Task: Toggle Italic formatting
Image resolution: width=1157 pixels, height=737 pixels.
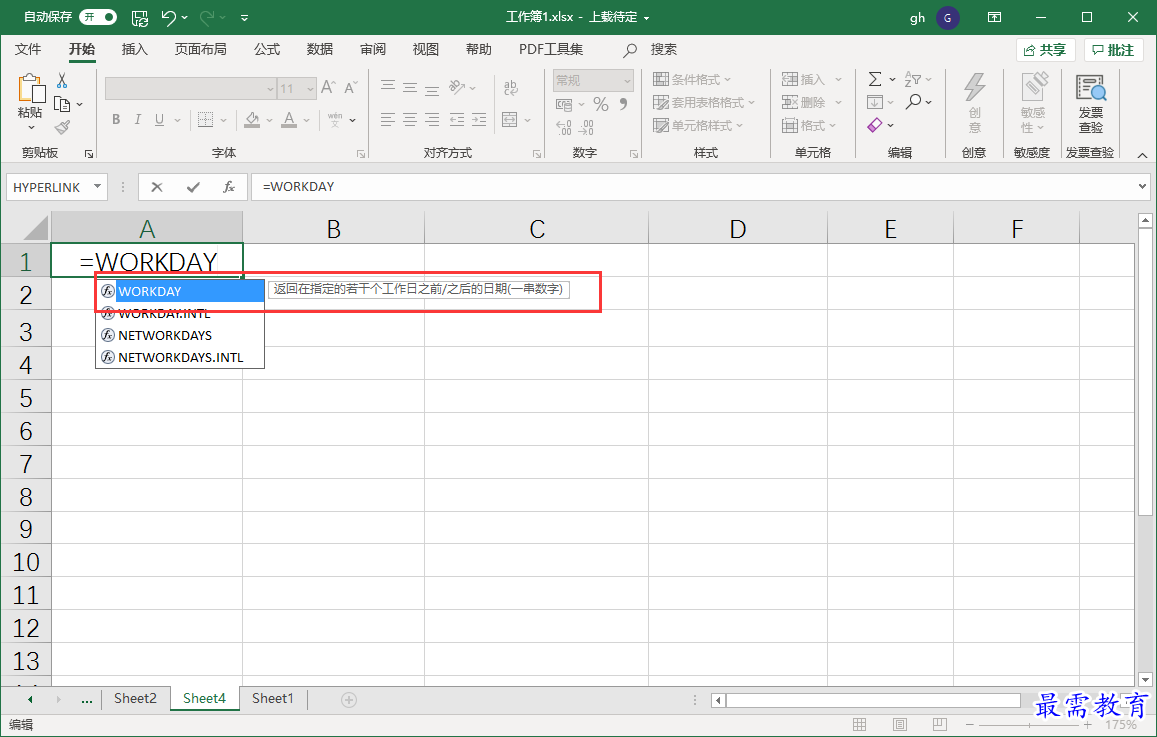Action: click(137, 120)
